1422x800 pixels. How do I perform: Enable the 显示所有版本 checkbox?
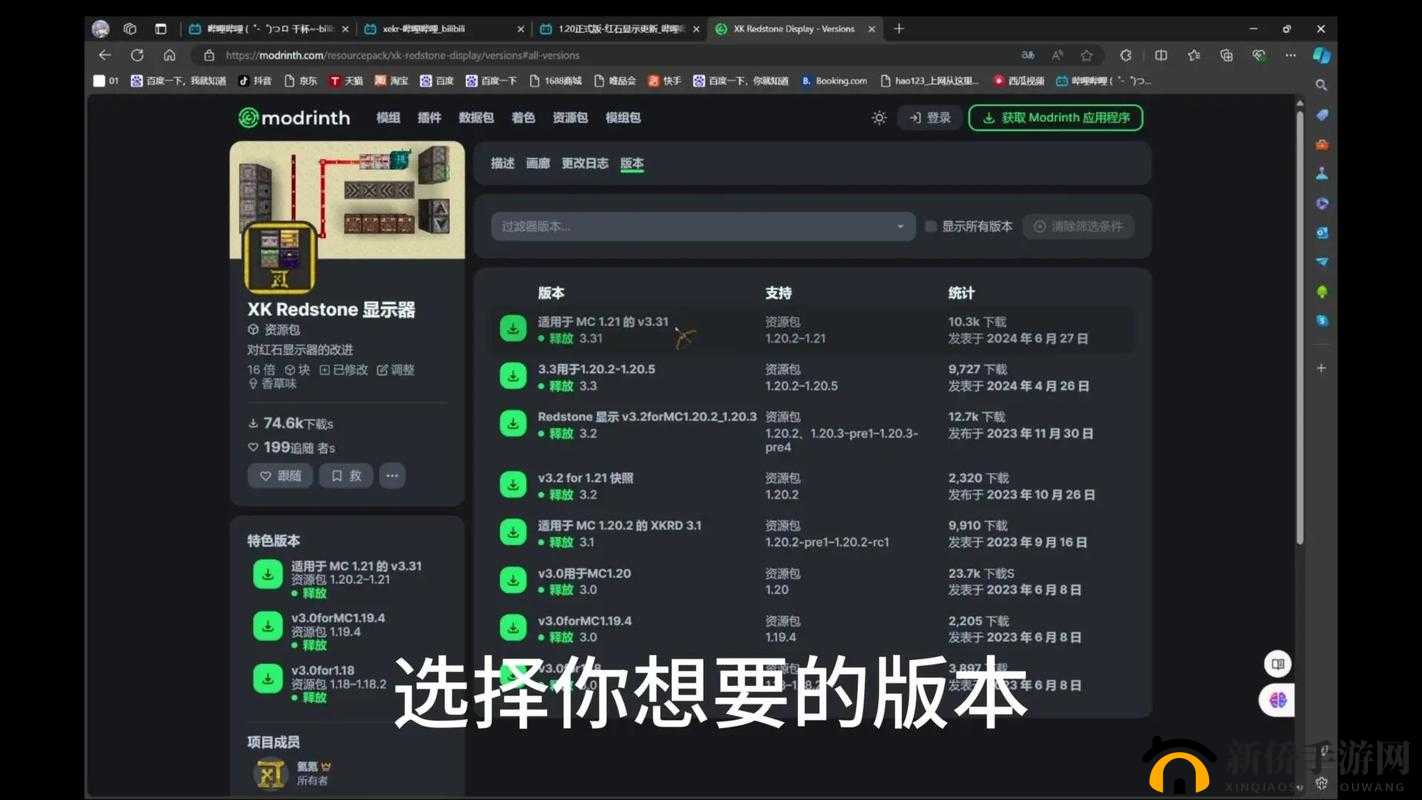pos(928,226)
